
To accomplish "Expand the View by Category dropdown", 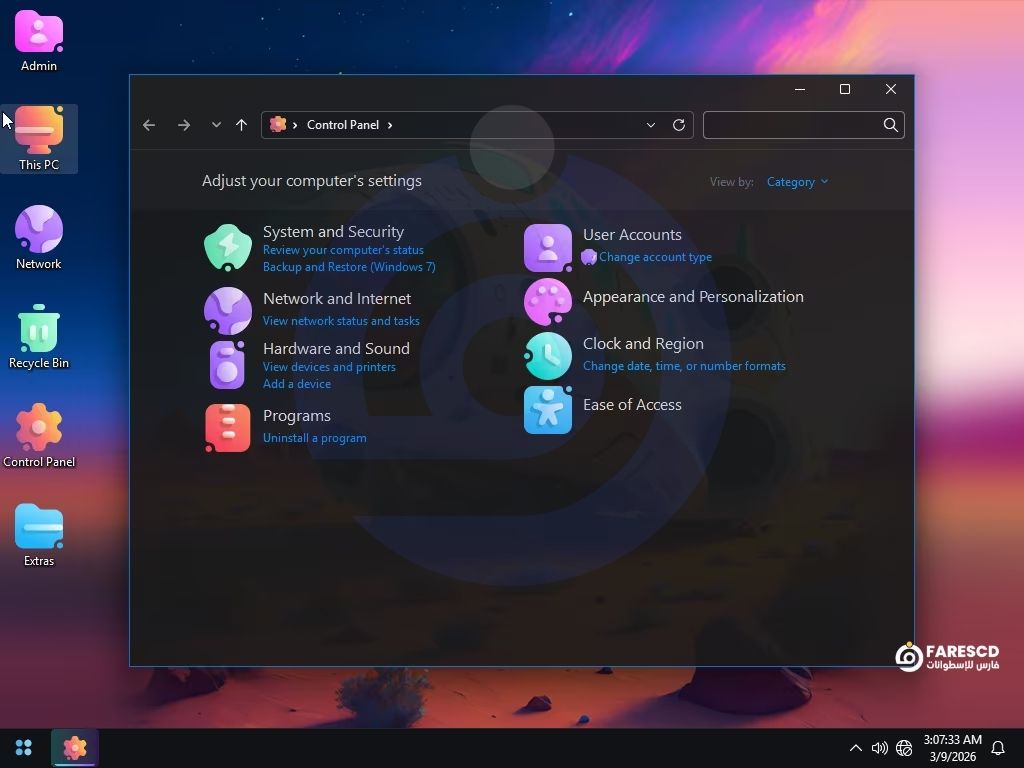I will pyautogui.click(x=797, y=182).
